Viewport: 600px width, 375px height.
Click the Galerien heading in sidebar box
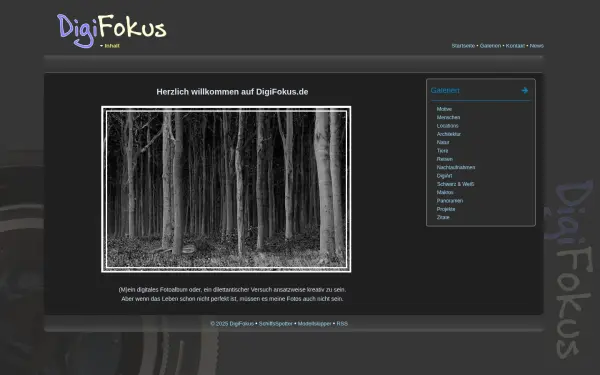tap(445, 90)
